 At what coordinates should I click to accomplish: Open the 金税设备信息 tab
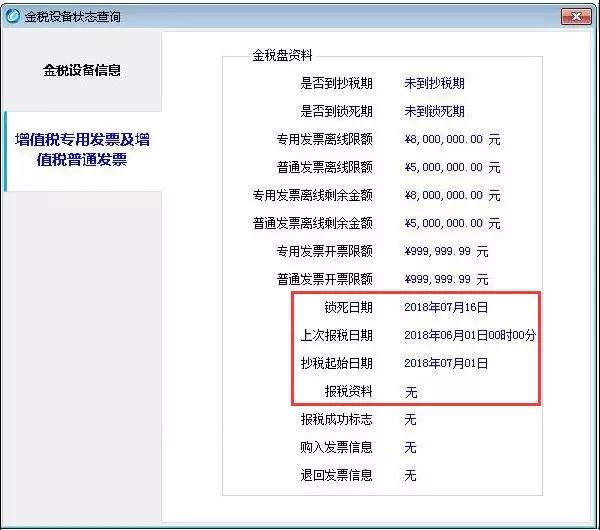(x=82, y=70)
